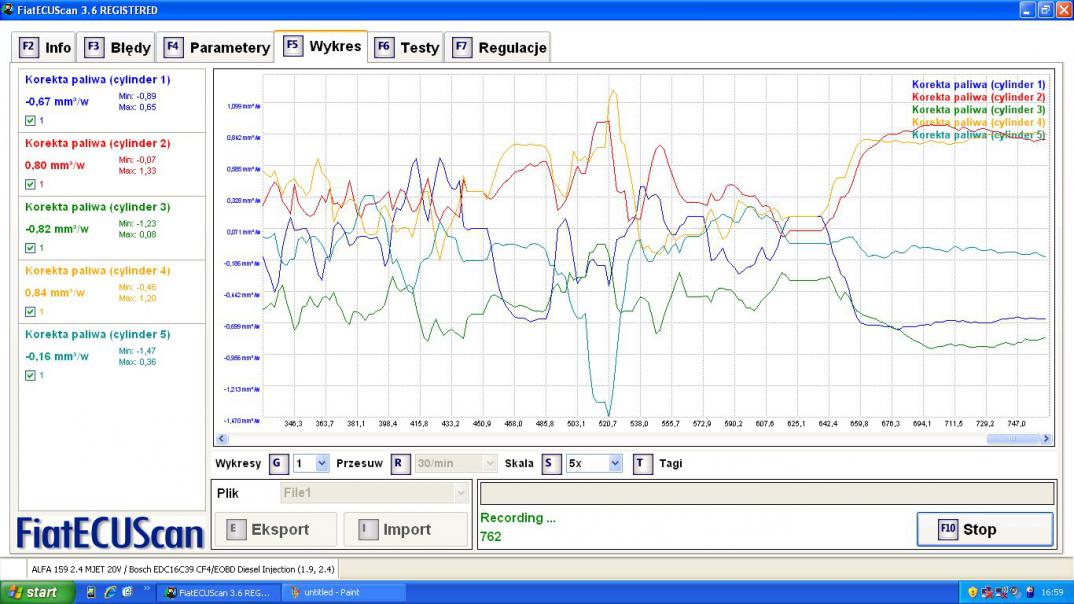This screenshot has width=1074, height=604.
Task: Click the 'Min: -1,23' text
Action: pos(137,224)
